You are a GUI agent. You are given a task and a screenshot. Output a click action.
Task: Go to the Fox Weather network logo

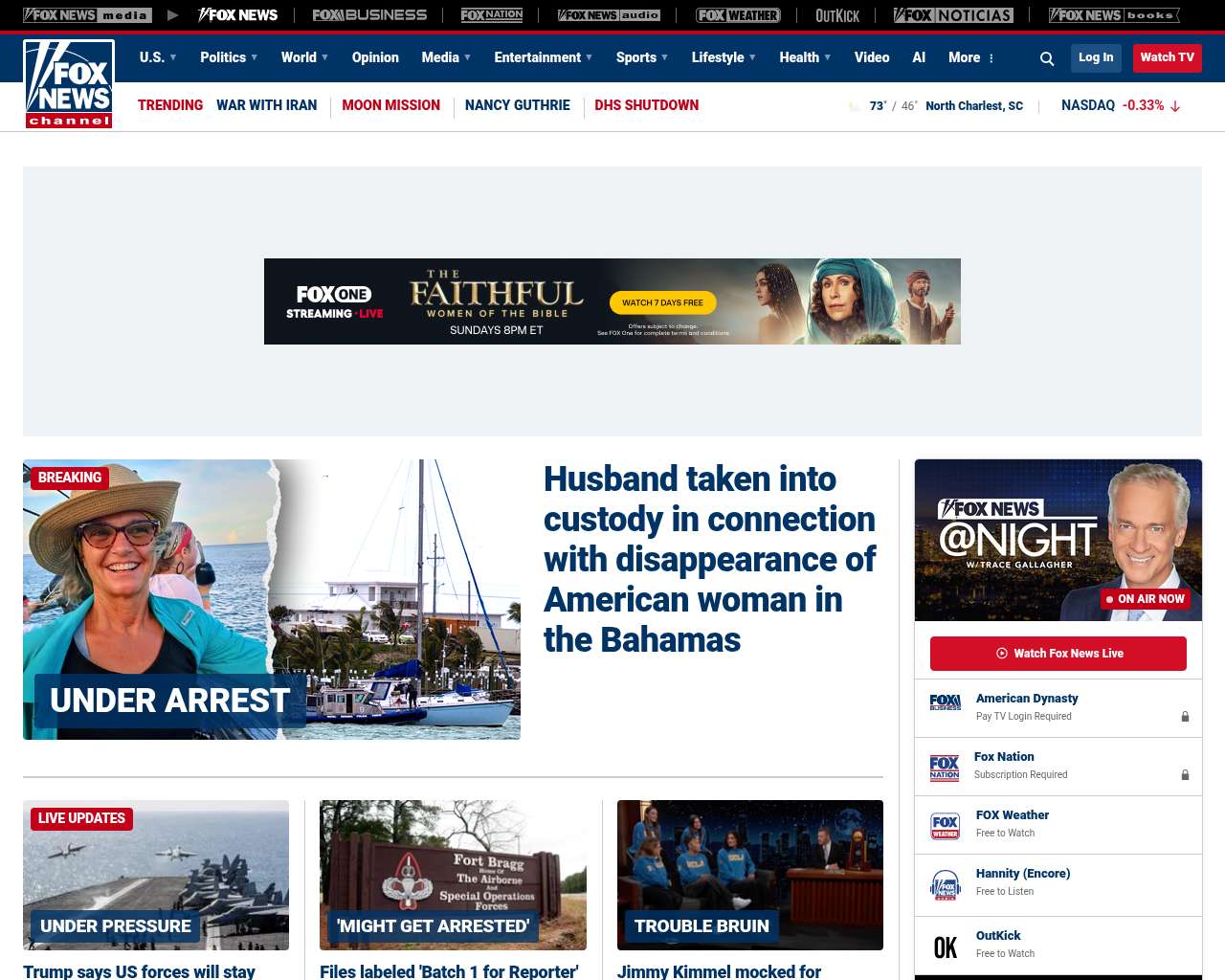click(x=738, y=15)
